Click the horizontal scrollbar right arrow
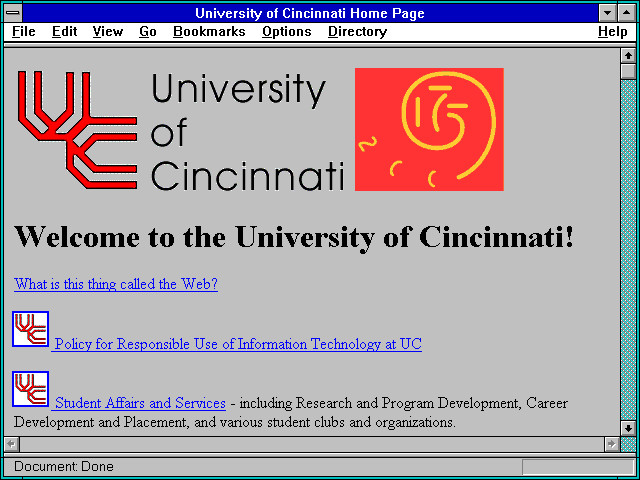 pyautogui.click(x=611, y=444)
